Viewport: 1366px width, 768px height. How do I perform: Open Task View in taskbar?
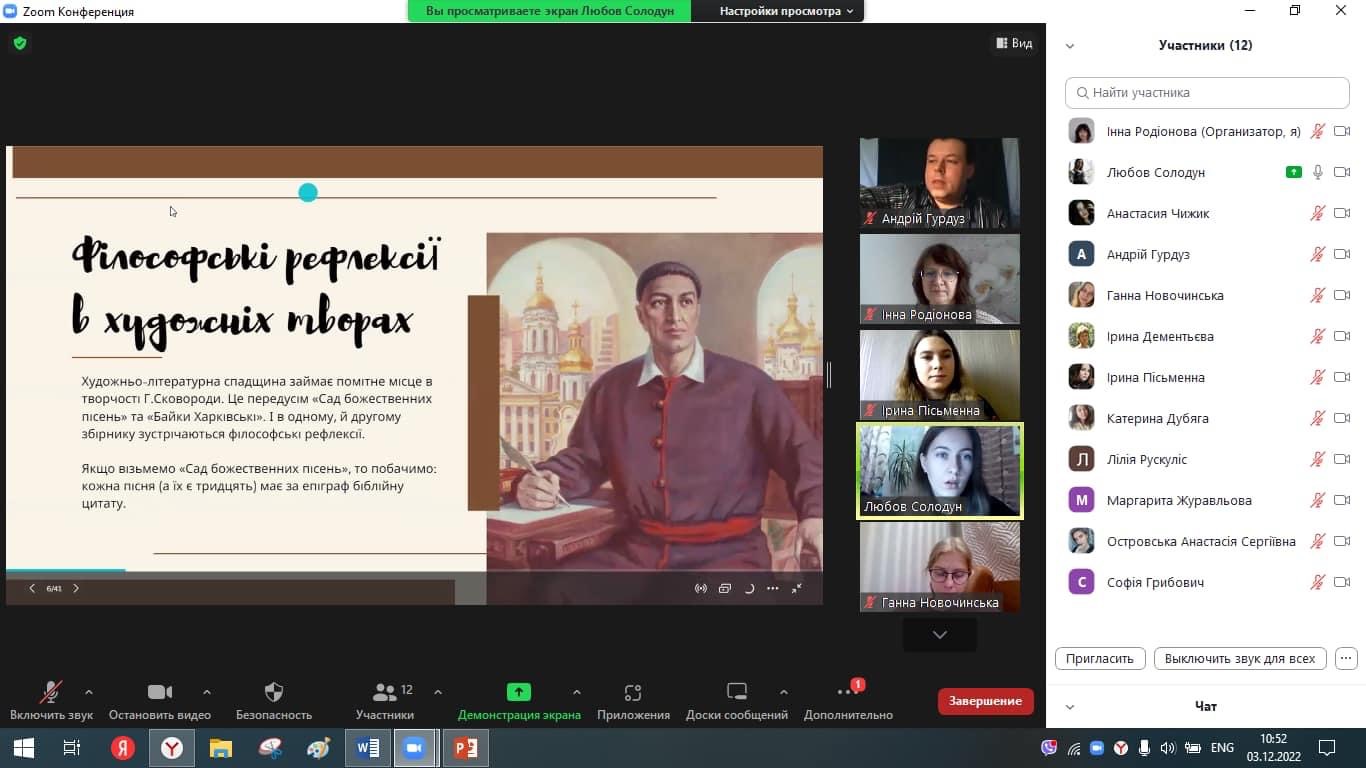point(72,748)
